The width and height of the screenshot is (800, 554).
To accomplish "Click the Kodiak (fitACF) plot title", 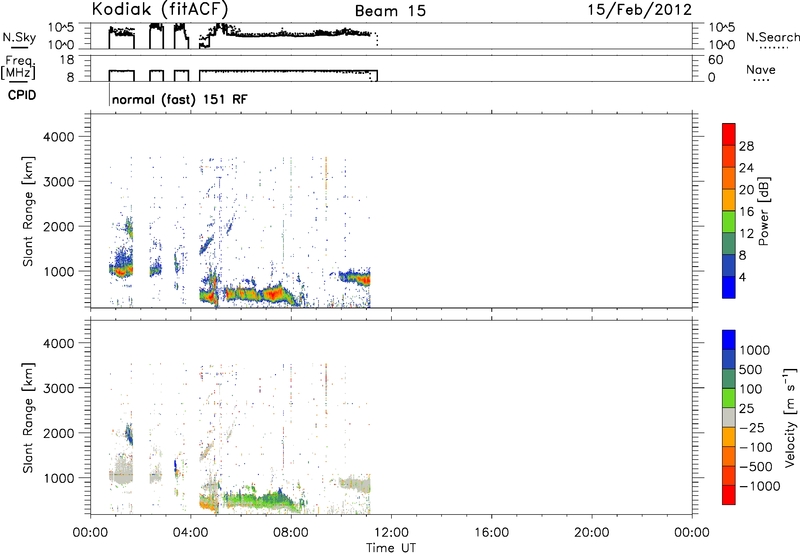I will [x=160, y=10].
